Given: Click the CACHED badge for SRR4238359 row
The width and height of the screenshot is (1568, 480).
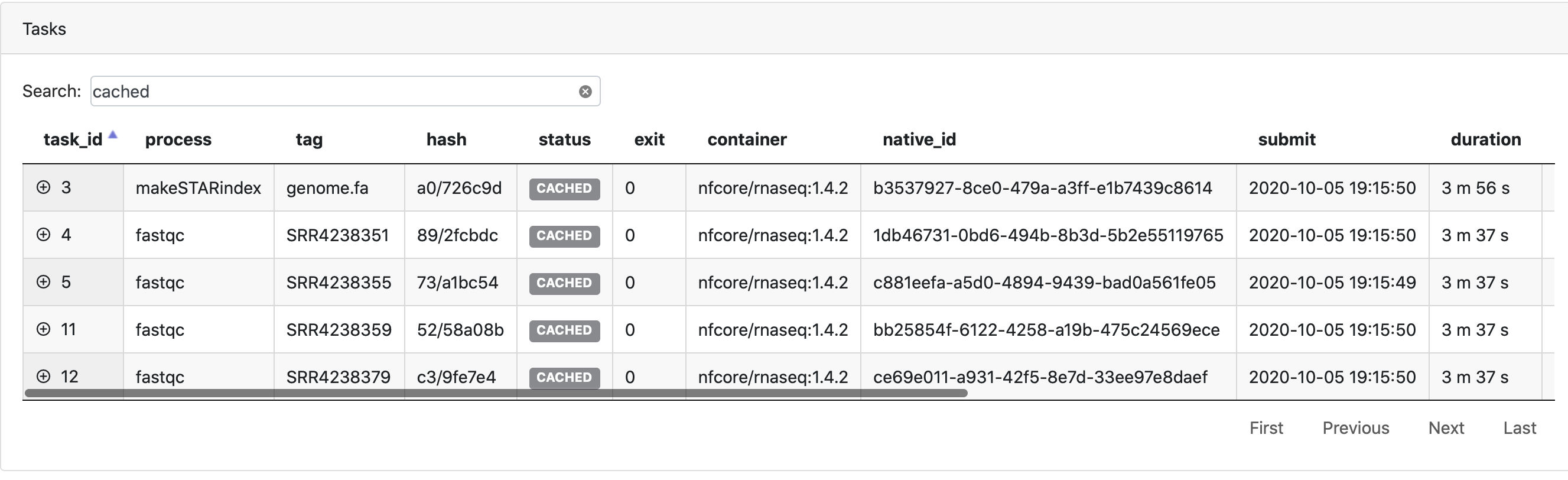Looking at the screenshot, I should 564,330.
